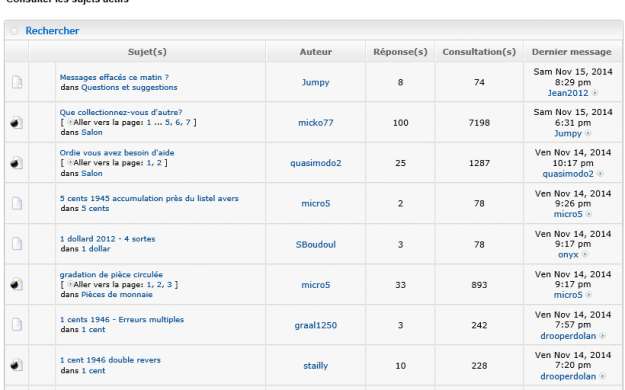Open "1 cent" forum under "double revers" topic
This screenshot has width=625, height=390.
(x=93, y=370)
